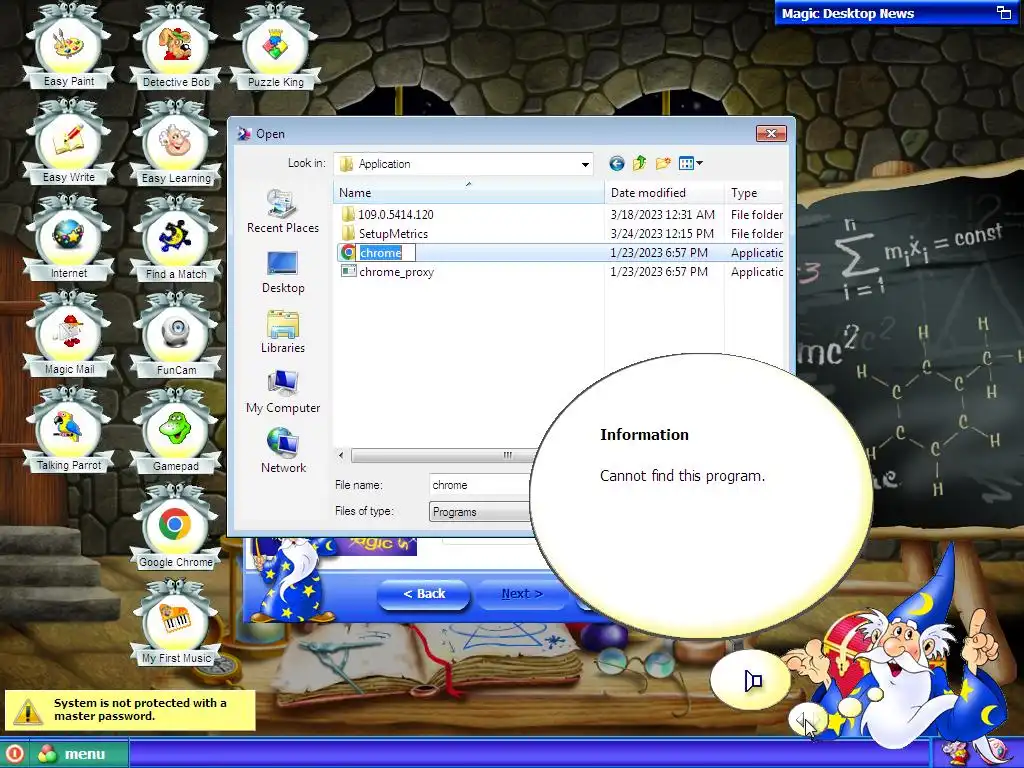Open Network in the places sidebar
Screen dimensions: 1024x768
pyautogui.click(x=283, y=451)
